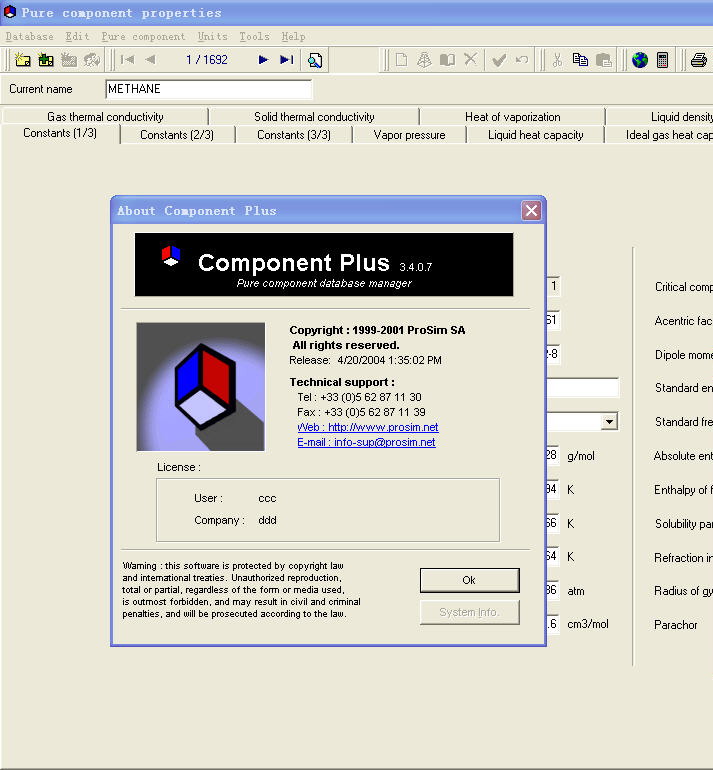The height and width of the screenshot is (770, 713).
Task: Click the Release 4/20/2004 1:35:02 PM text
Action: 365,360
